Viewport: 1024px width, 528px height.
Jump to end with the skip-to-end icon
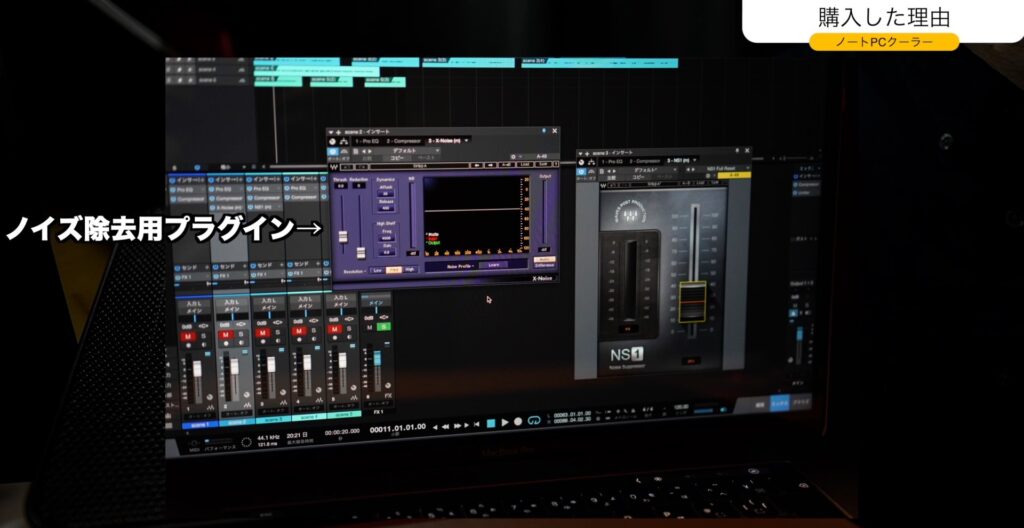coord(477,425)
